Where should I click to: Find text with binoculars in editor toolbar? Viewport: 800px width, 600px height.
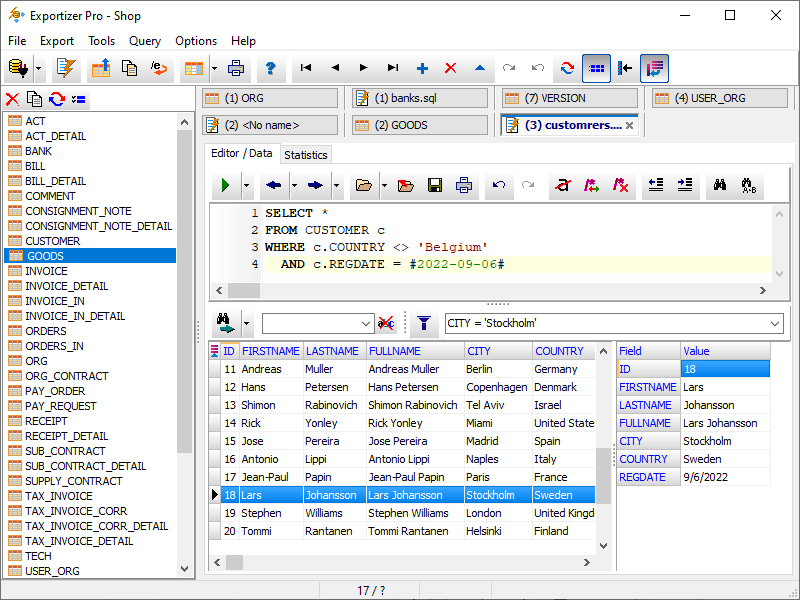pos(720,186)
